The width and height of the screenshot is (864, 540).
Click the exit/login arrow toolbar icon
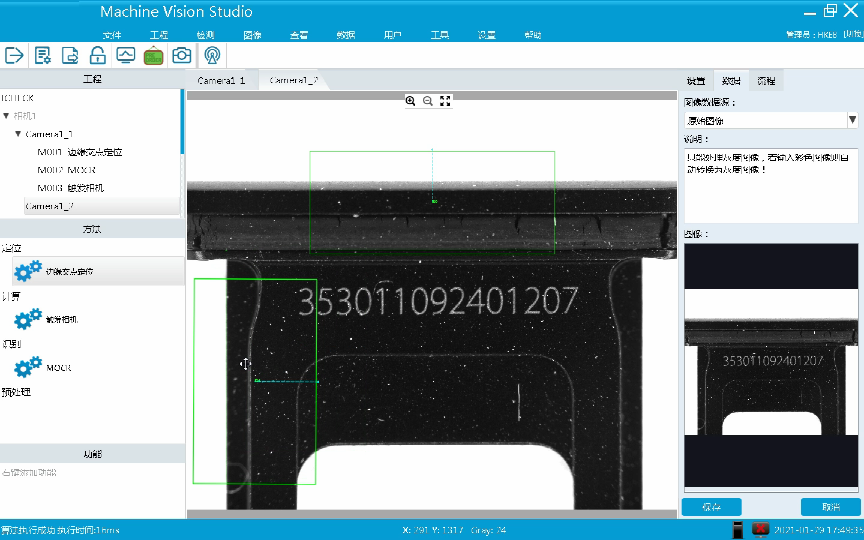coord(15,56)
